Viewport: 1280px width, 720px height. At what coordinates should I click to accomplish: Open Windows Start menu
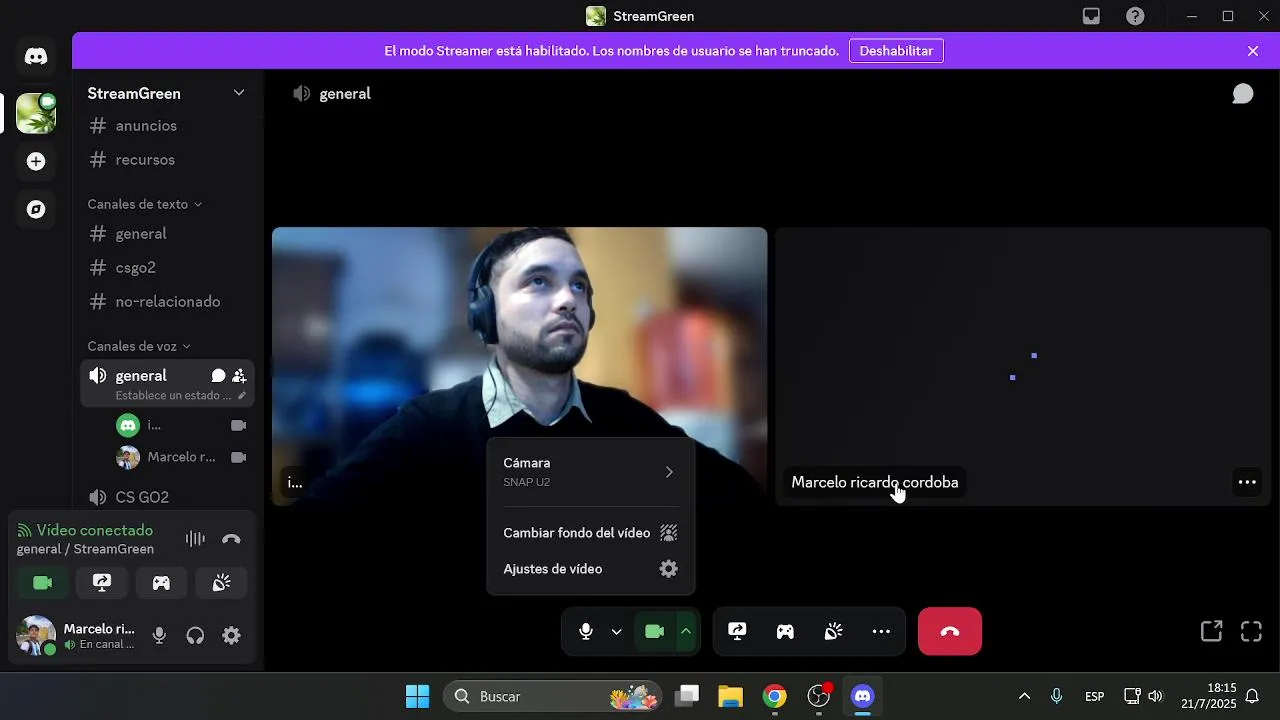tap(417, 696)
